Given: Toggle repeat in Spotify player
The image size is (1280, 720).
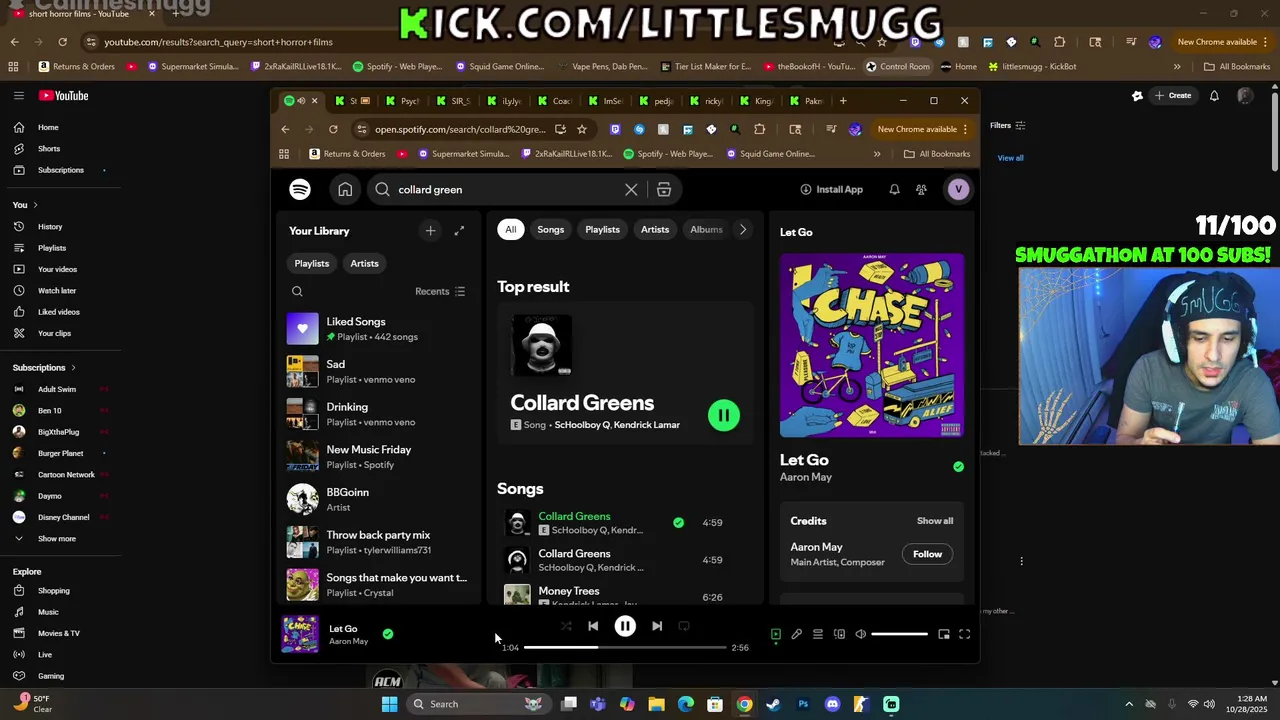Looking at the screenshot, I should click(684, 626).
